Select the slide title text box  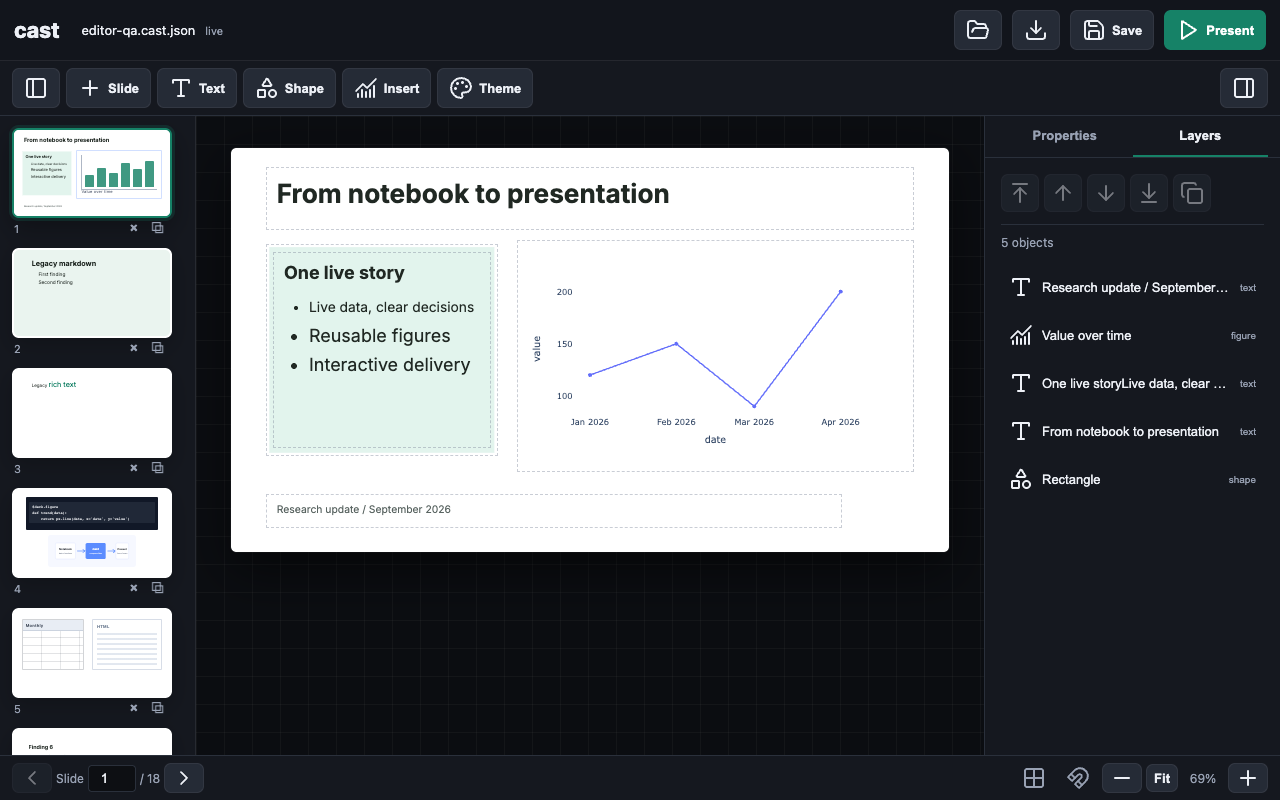[590, 198]
